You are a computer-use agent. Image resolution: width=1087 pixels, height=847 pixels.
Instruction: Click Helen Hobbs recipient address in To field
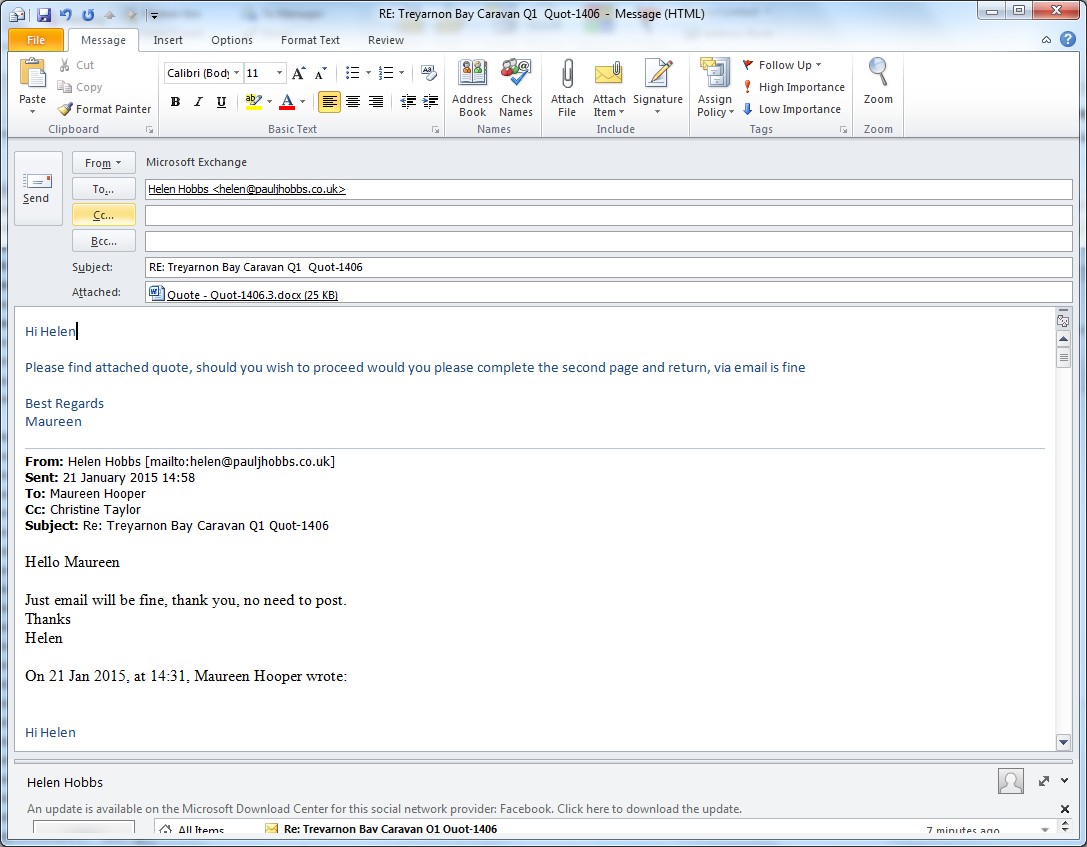[247, 189]
